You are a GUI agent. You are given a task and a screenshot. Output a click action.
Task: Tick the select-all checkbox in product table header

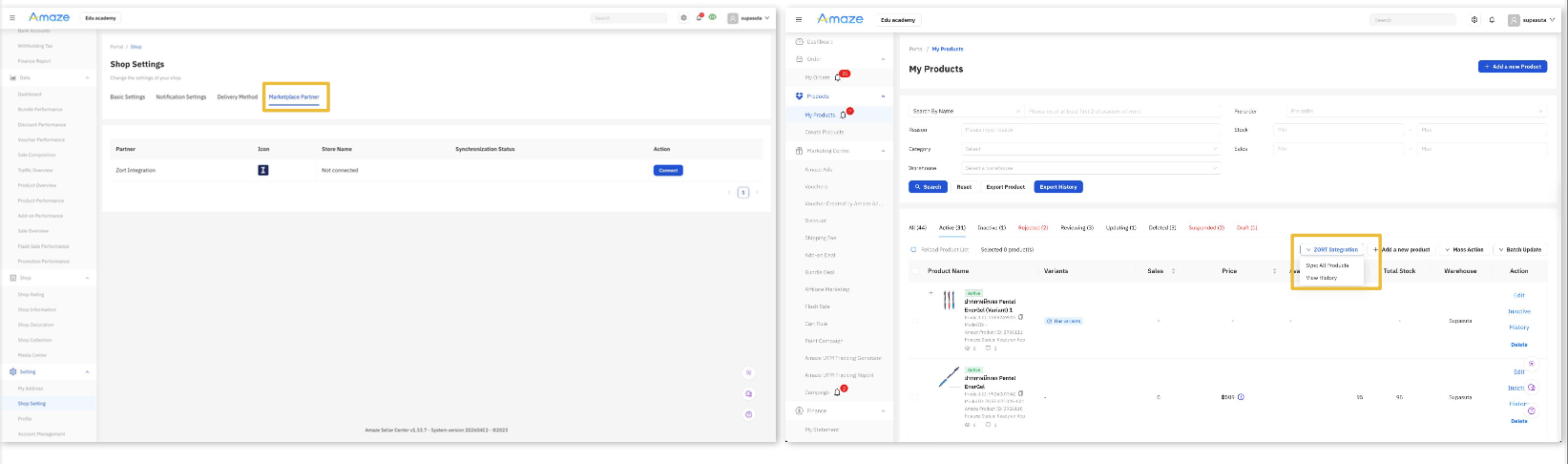click(916, 271)
